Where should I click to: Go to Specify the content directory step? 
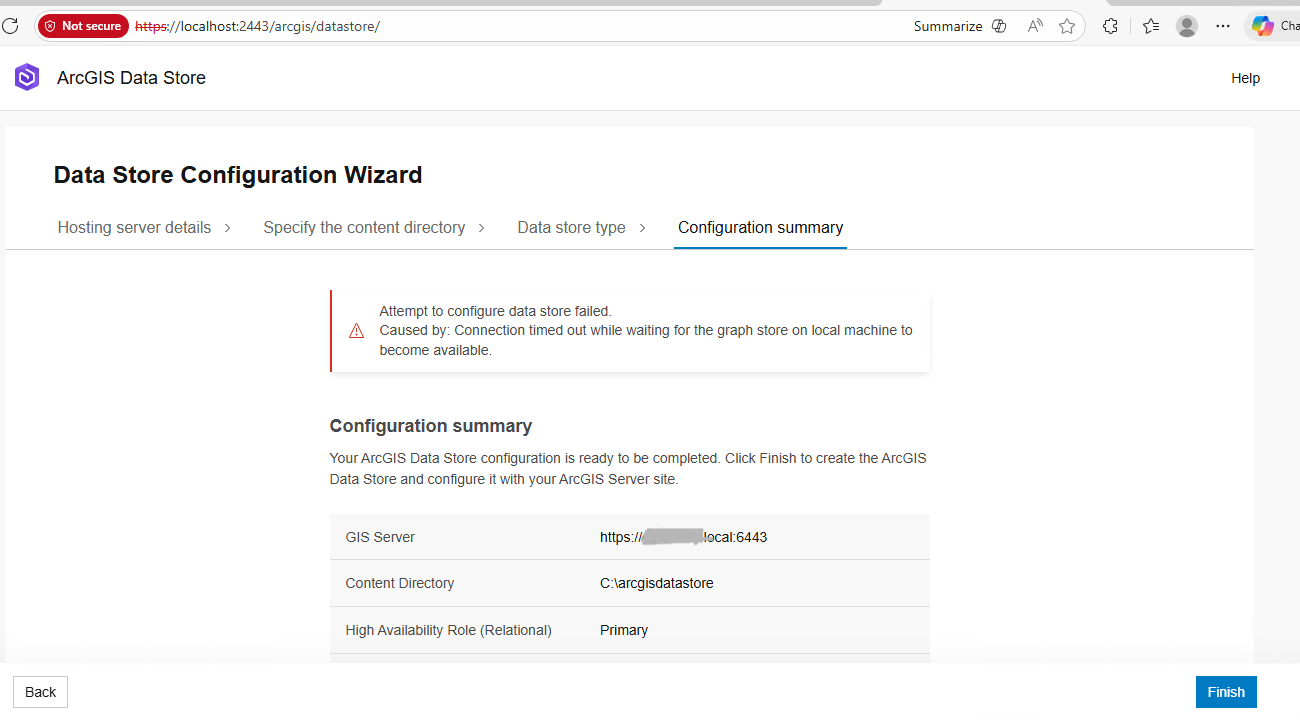(364, 228)
